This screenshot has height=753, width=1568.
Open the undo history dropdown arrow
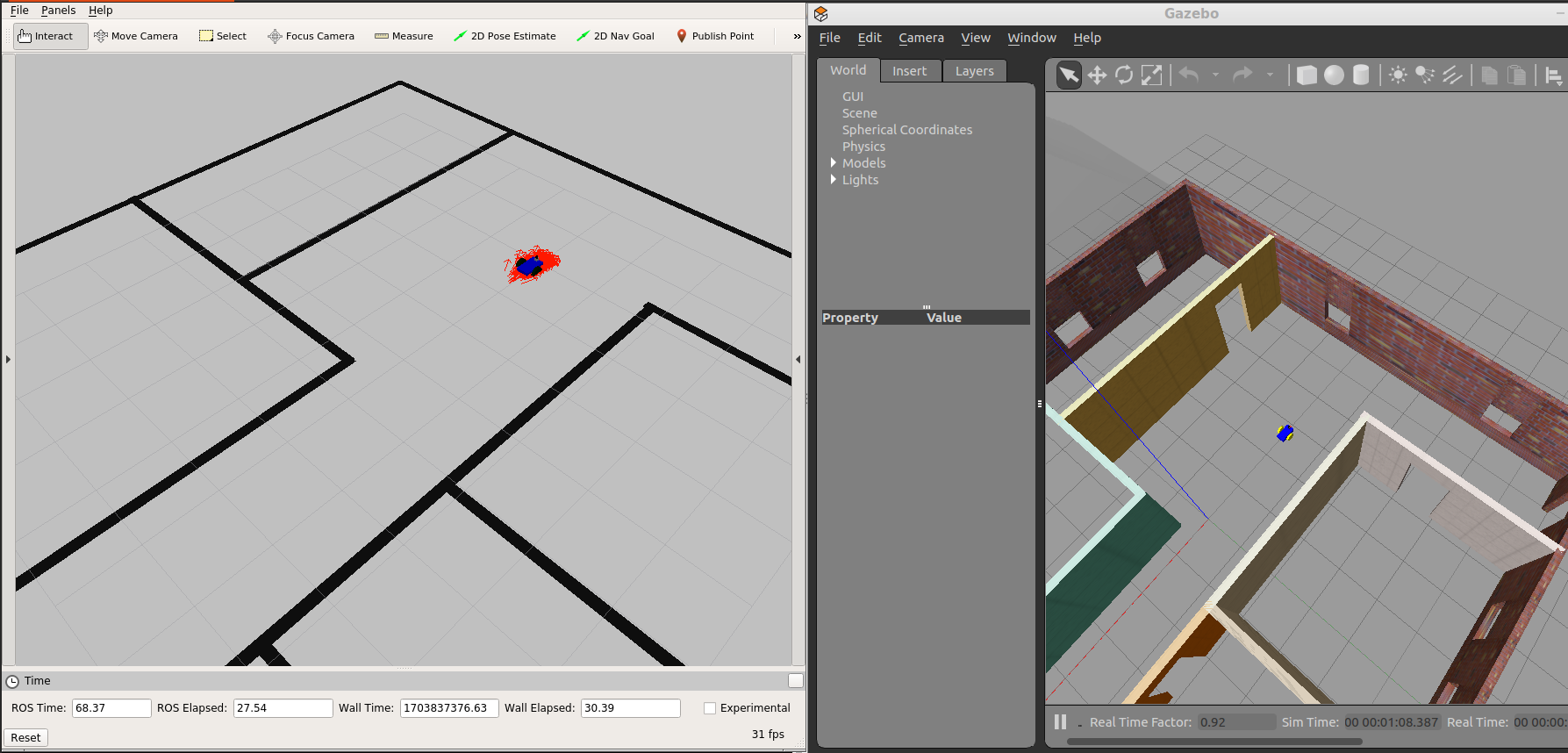point(1215,75)
